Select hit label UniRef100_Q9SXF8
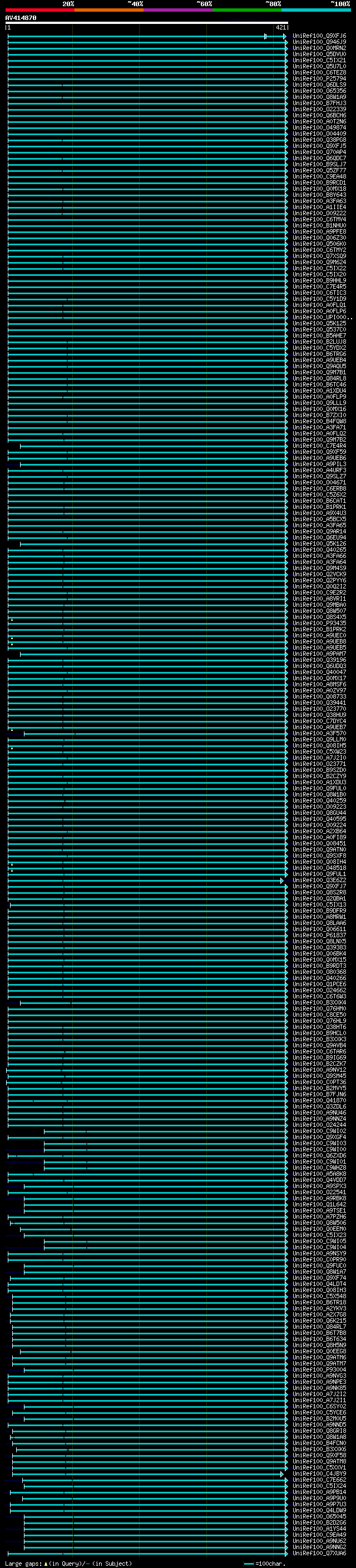356x1568 pixels. (319, 855)
